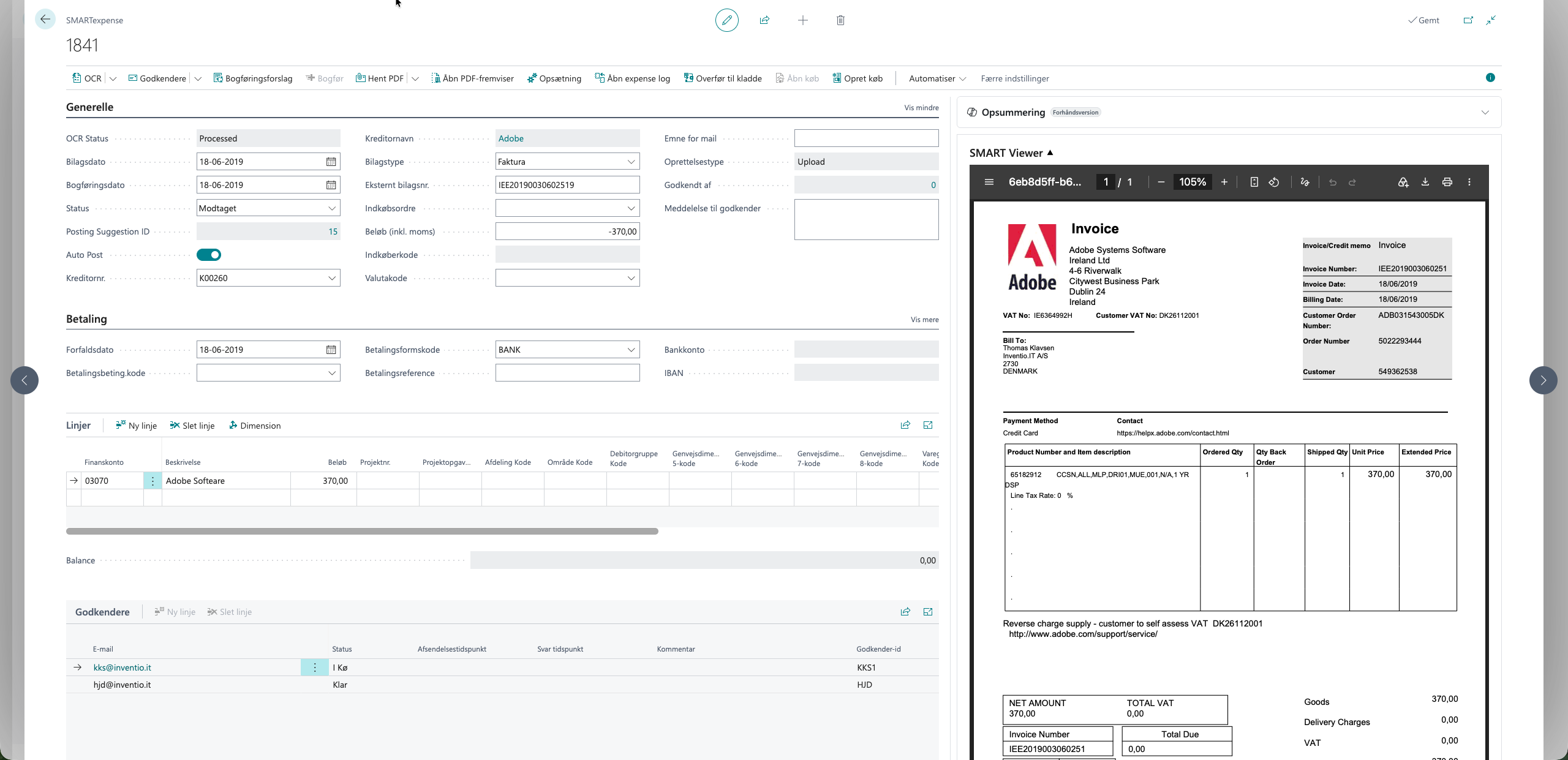Add a line with Ny linje in Linjer
The height and width of the screenshot is (760, 1568).
point(136,426)
